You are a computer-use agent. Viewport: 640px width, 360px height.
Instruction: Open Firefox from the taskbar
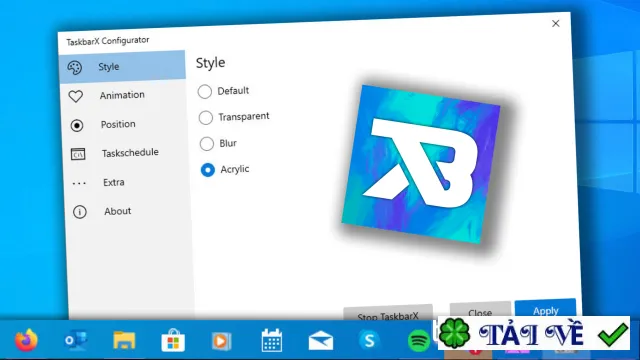pos(27,340)
